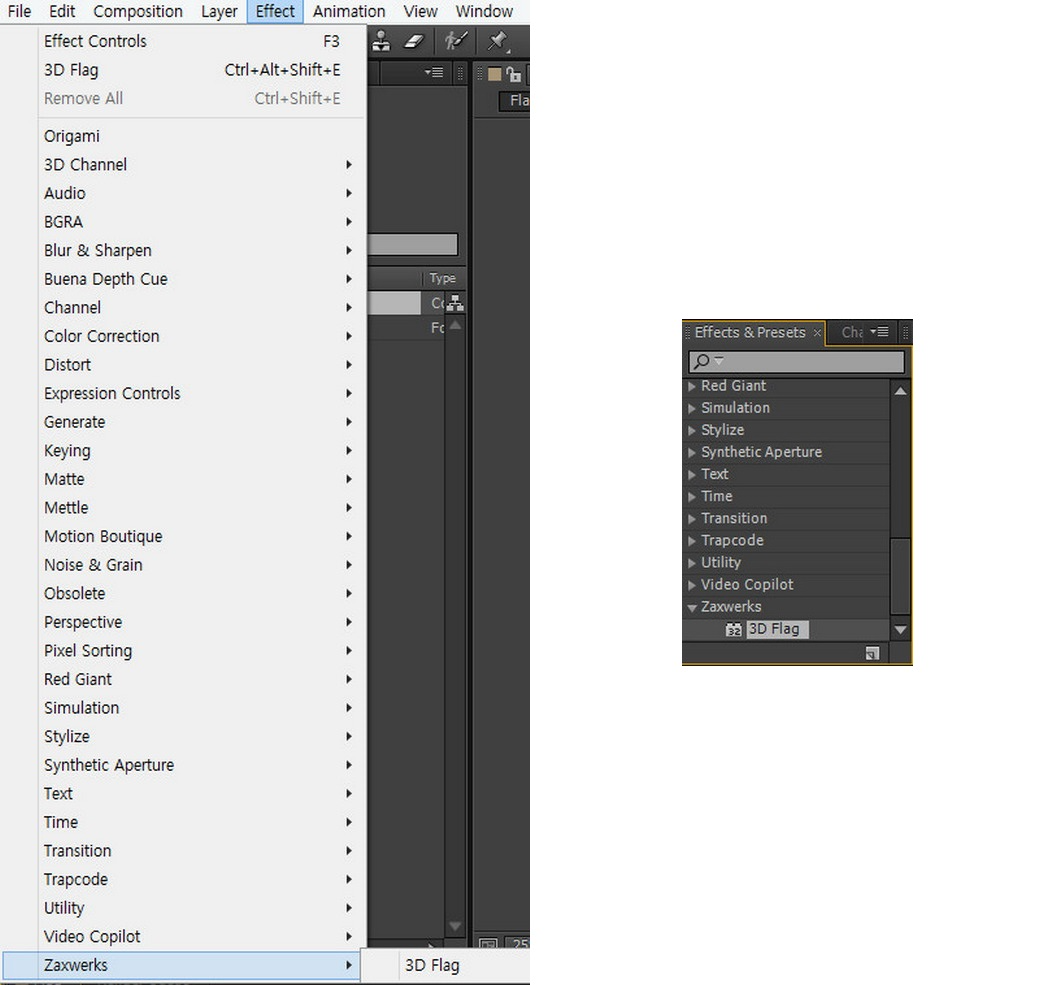This screenshot has height=985, width=1063.
Task: Collapse Zaxwerks category in Effects panel
Action: point(691,607)
